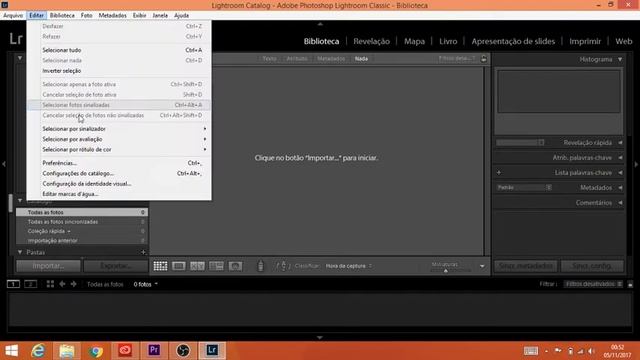Click Windows Start button
This screenshot has height=360, width=640.
click(12, 351)
